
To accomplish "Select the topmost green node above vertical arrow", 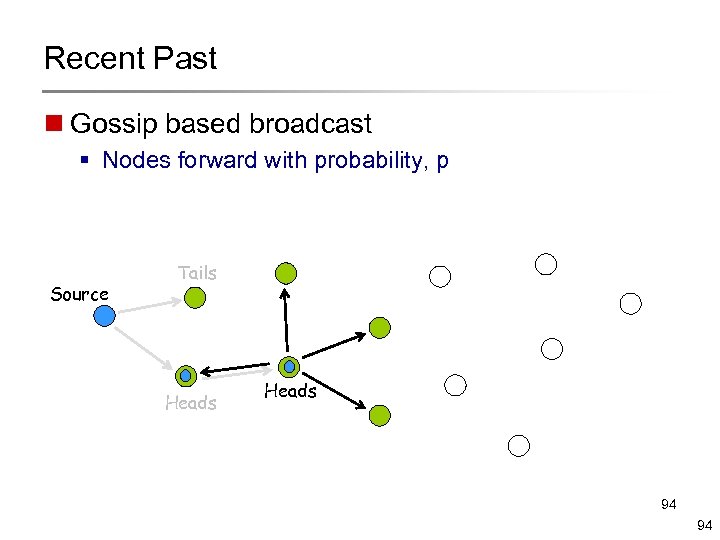I will pos(286,272).
